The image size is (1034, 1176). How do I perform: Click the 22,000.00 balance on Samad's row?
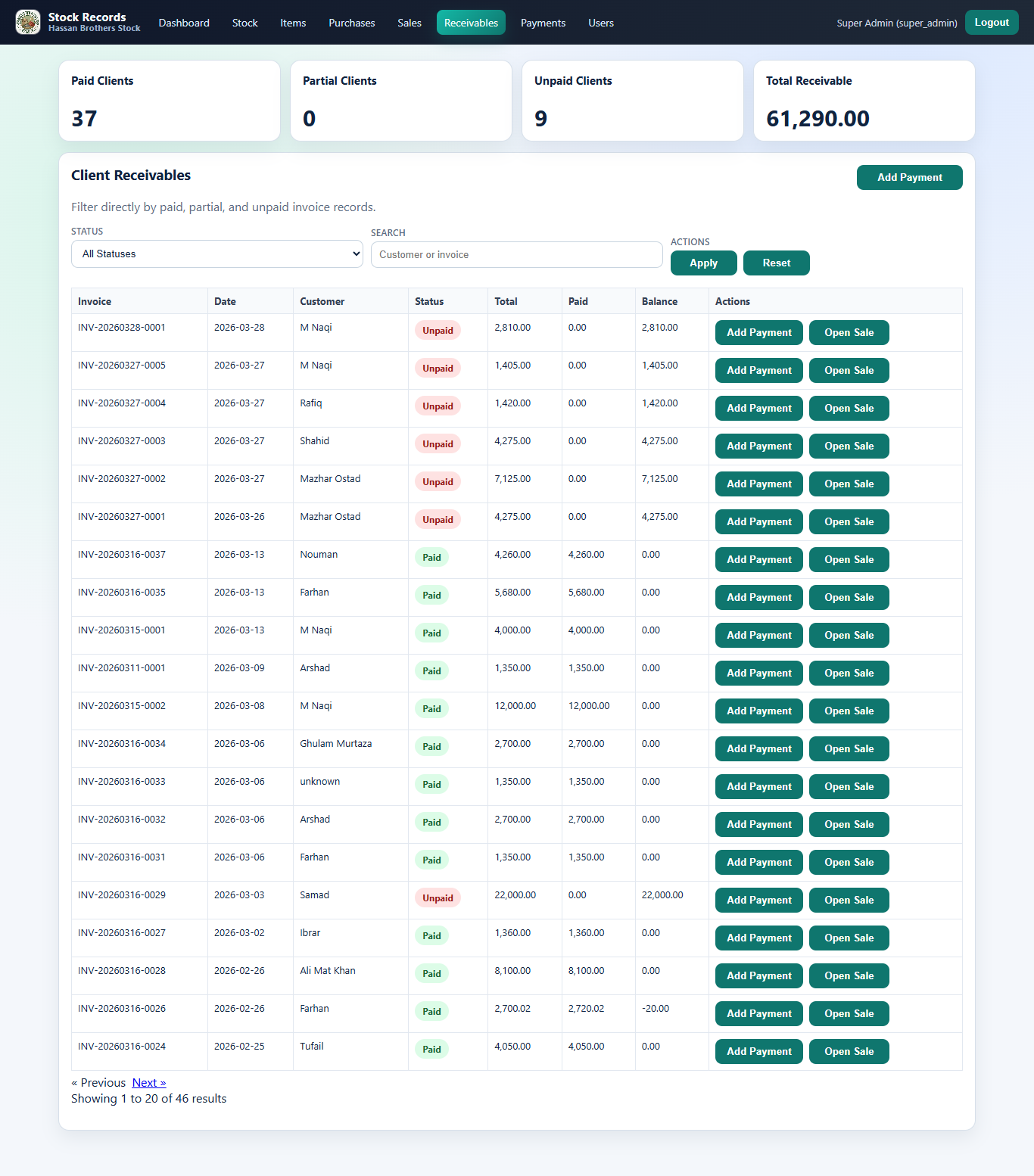click(x=662, y=895)
